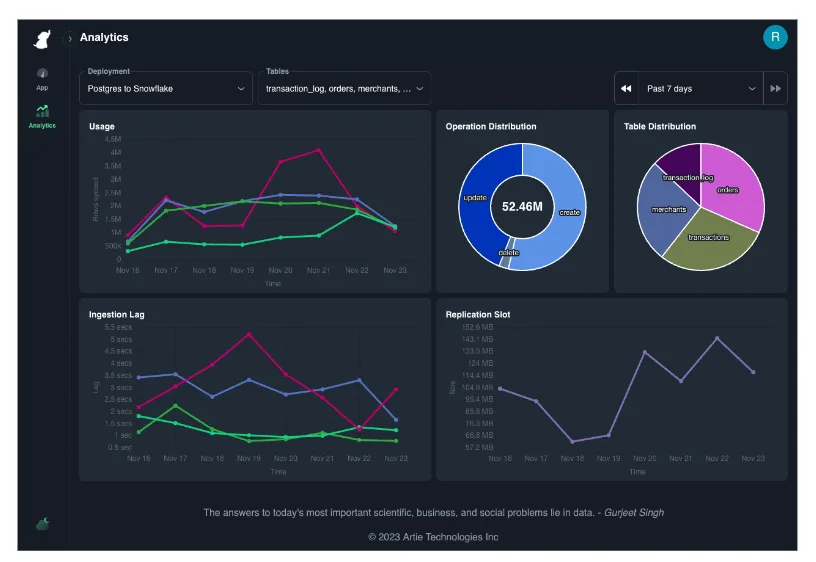Open the Deployment dropdown 'Postgres to Snowflake'

tap(166, 88)
